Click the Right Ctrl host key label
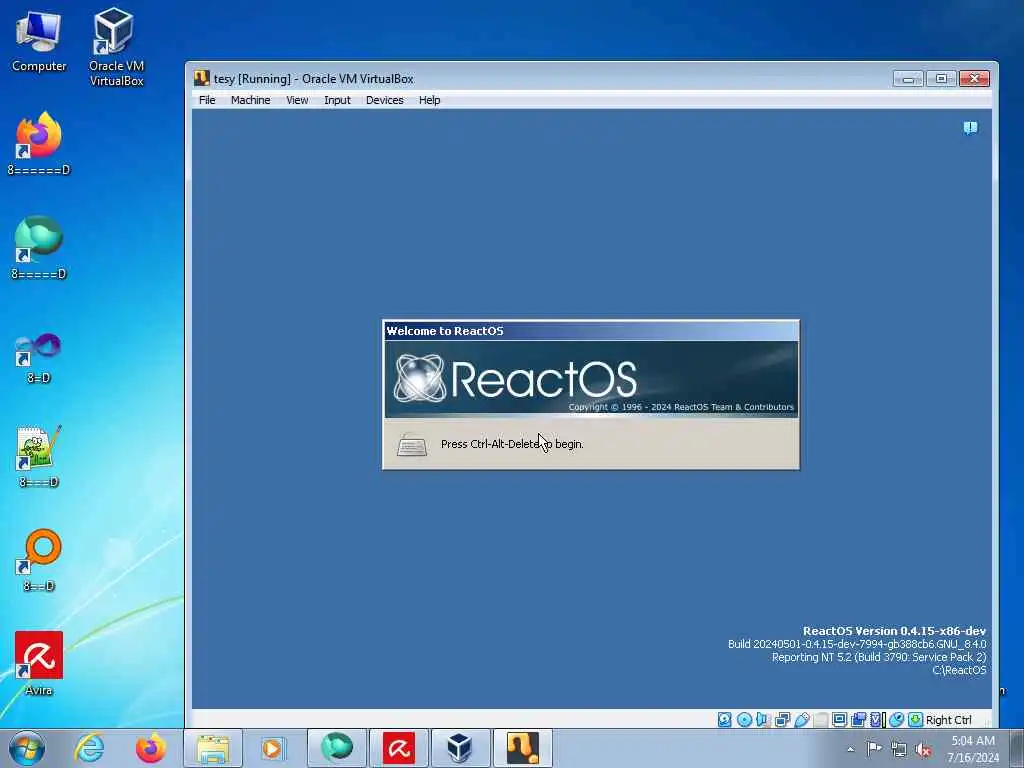1024x768 pixels. [949, 720]
